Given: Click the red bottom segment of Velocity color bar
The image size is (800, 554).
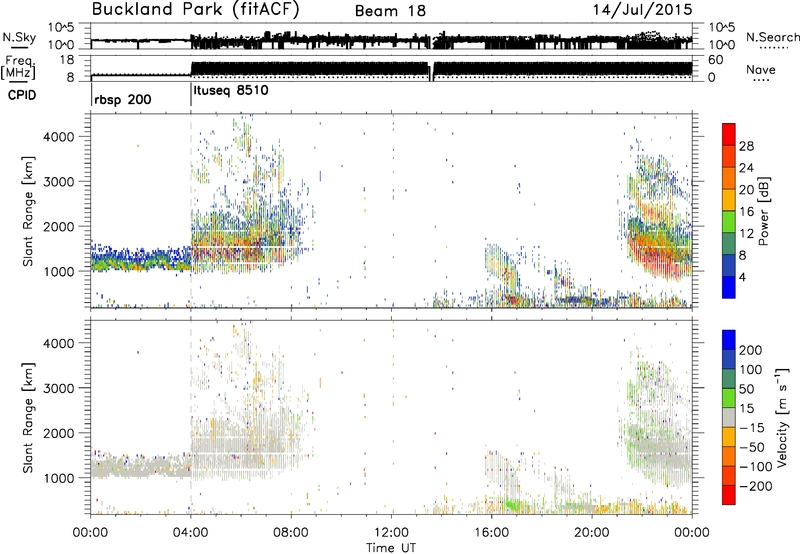Looking at the screenshot, I should tap(729, 495).
